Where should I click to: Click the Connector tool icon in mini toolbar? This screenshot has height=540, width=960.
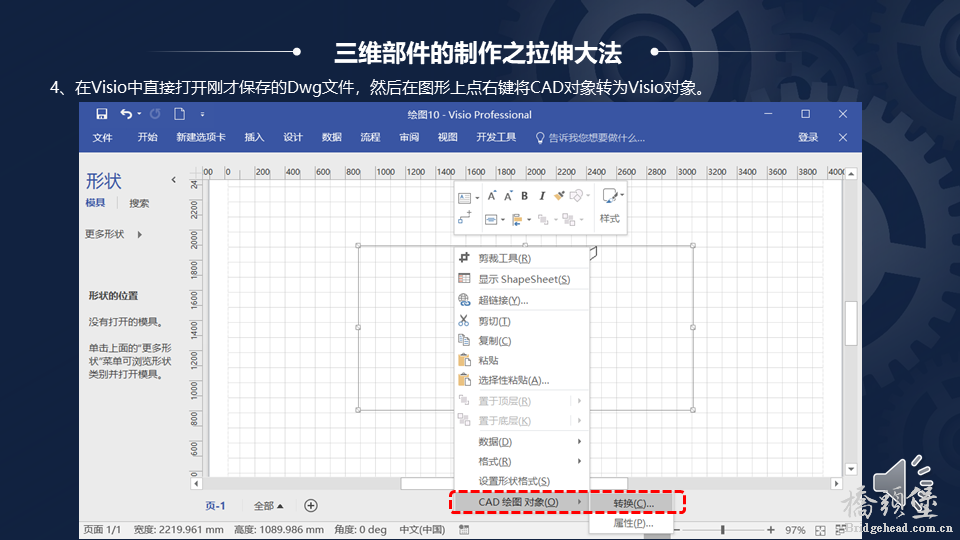click(465, 217)
